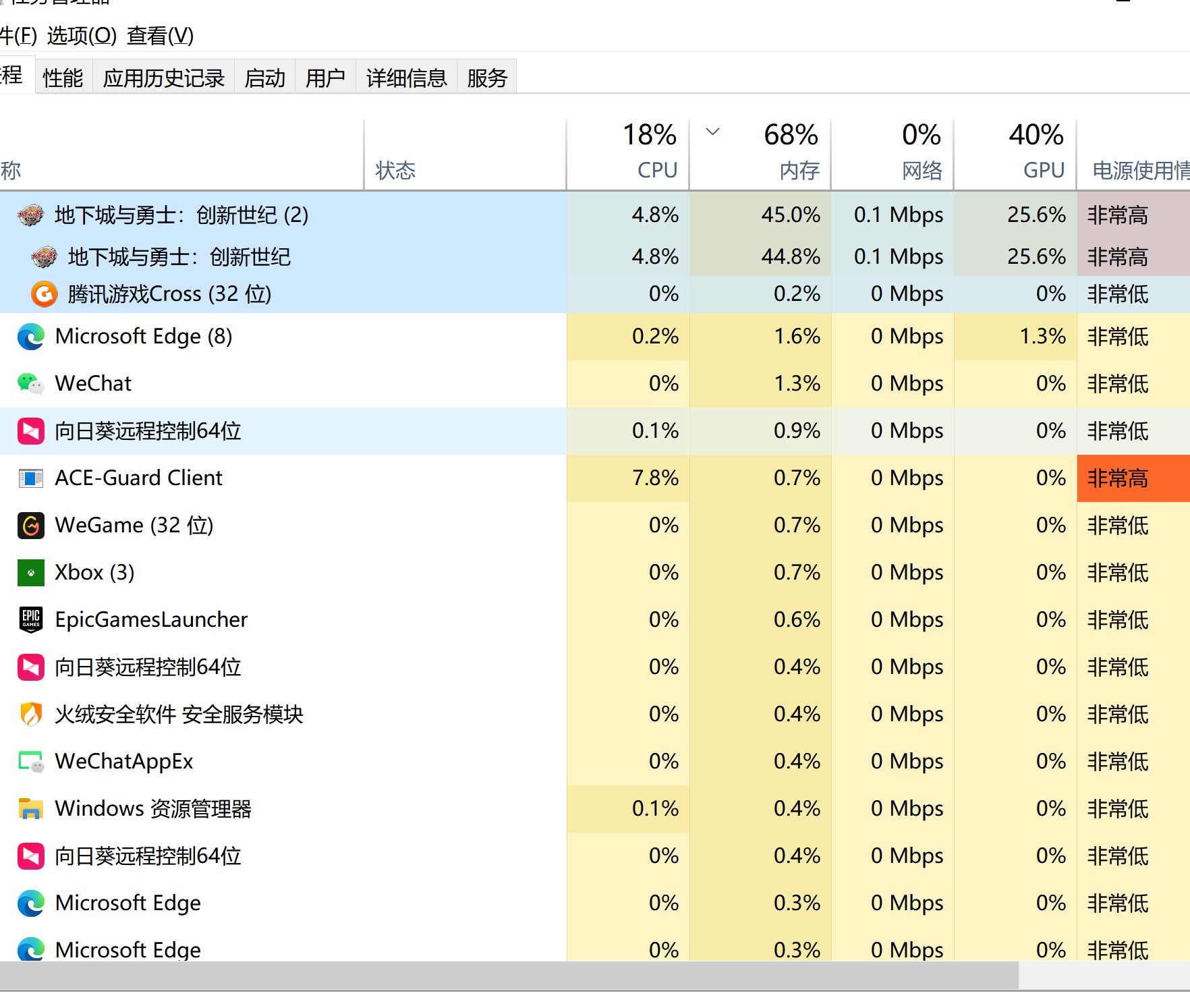The height and width of the screenshot is (1008, 1190).
Task: Click the sort arrow above 内存 column
Action: point(712,132)
